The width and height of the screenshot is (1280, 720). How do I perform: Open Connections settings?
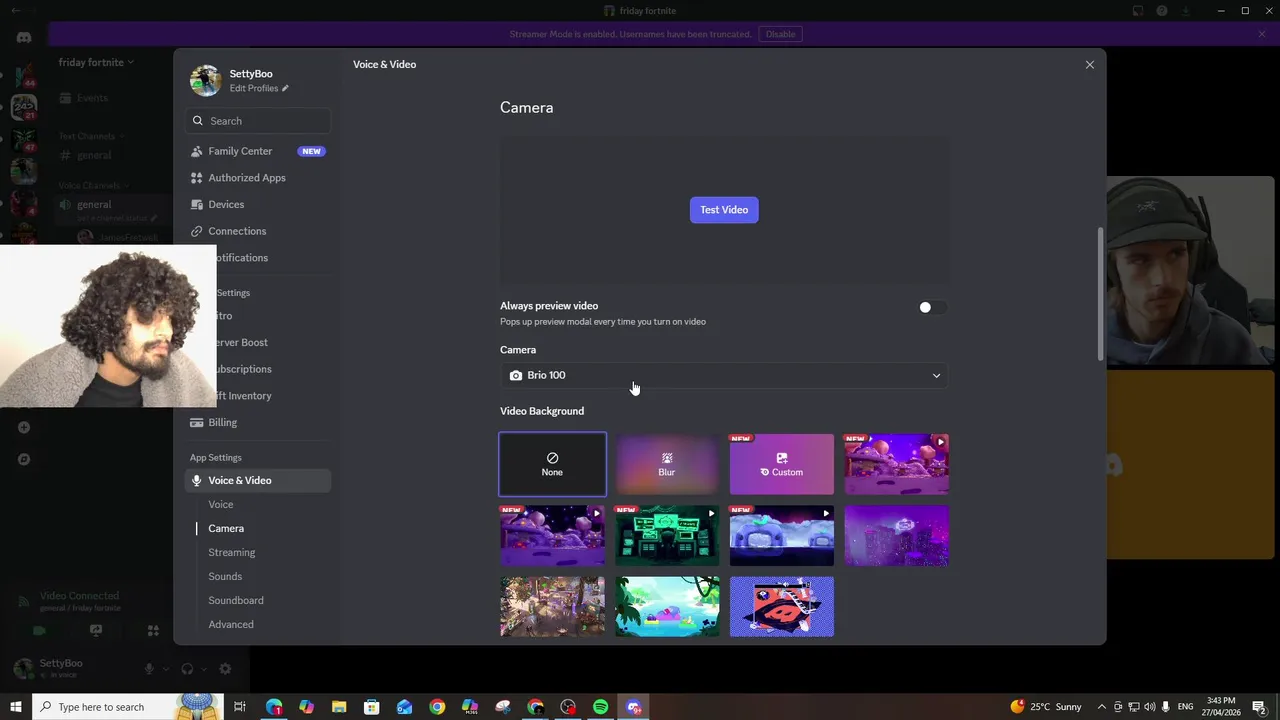pos(258,231)
